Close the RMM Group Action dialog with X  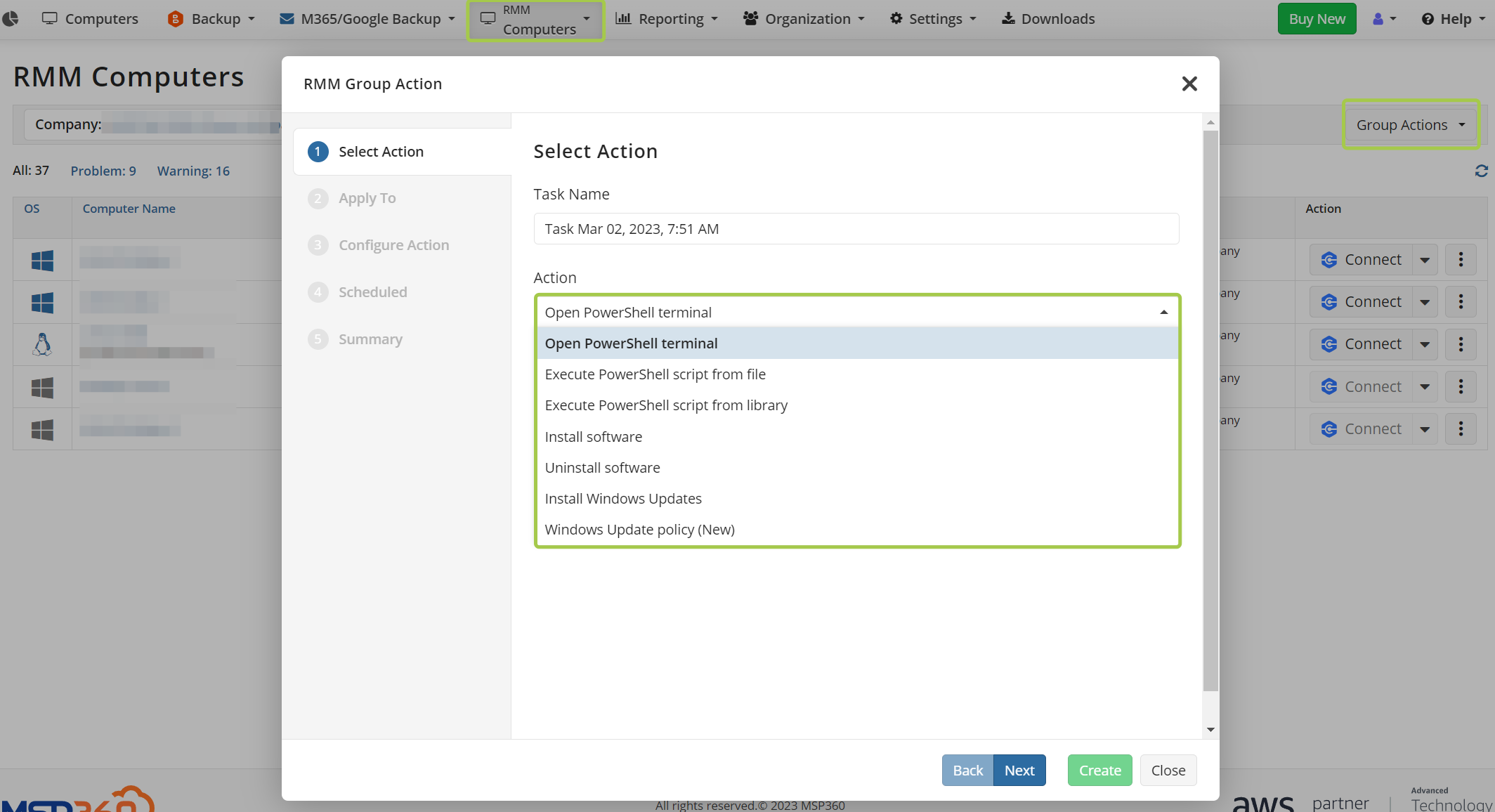[1189, 84]
